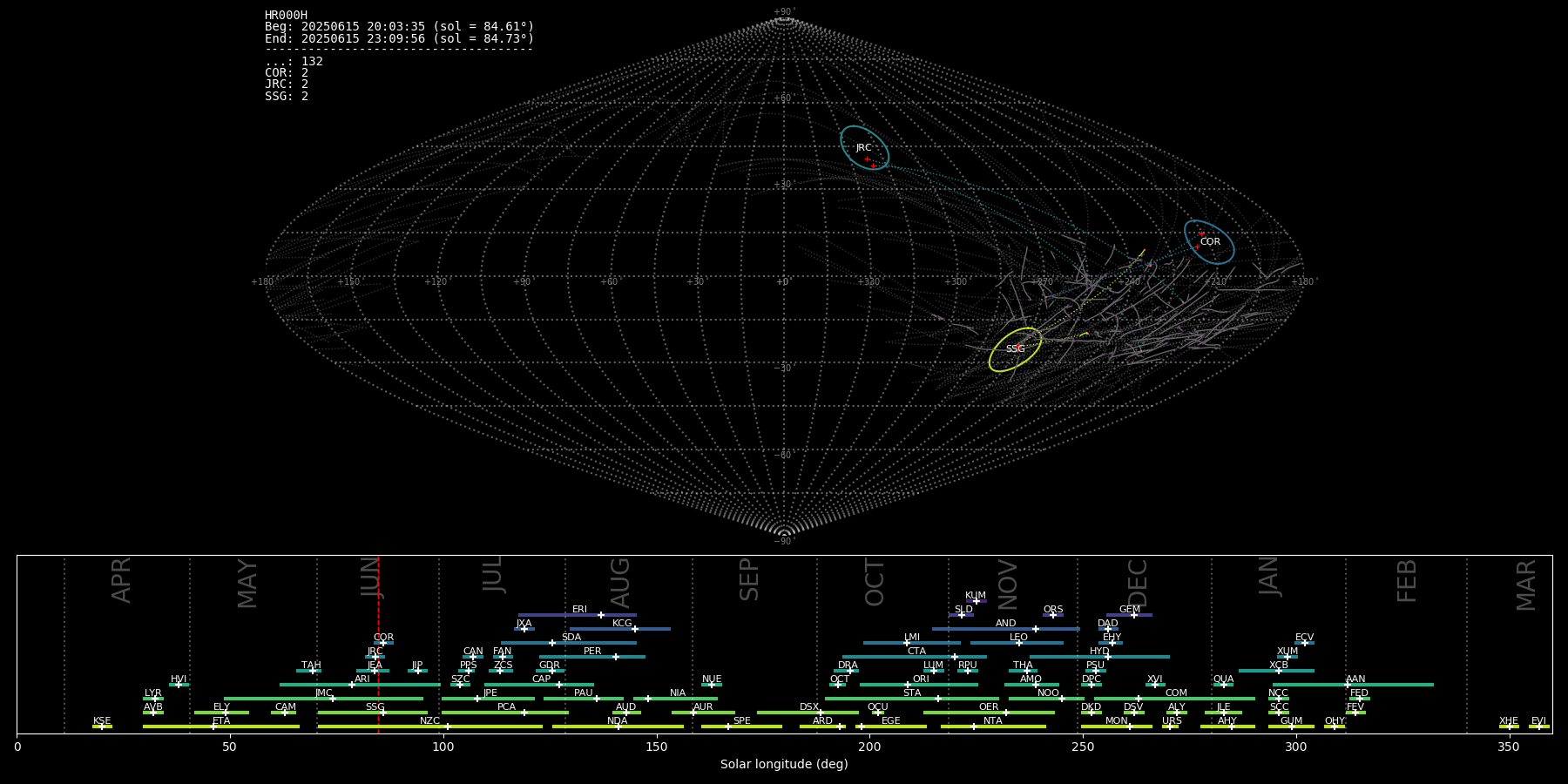The height and width of the screenshot is (784, 1568).
Task: Click the HVI shower label in the timeline
Action: point(179,679)
